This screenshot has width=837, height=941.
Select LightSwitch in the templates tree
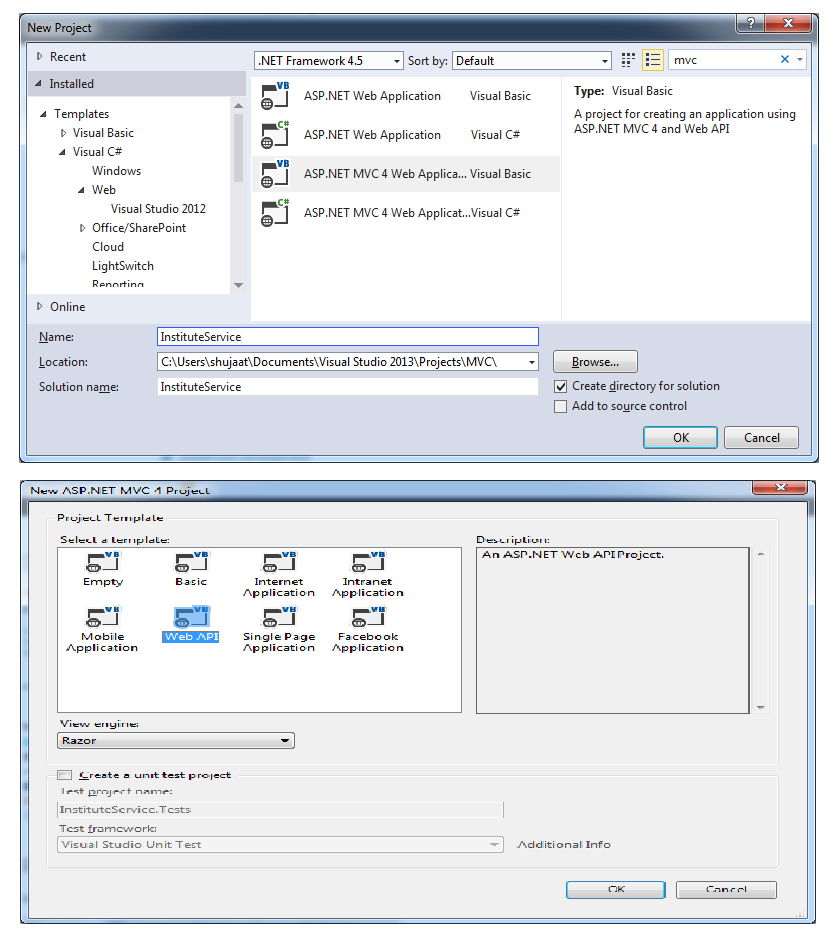coord(123,266)
